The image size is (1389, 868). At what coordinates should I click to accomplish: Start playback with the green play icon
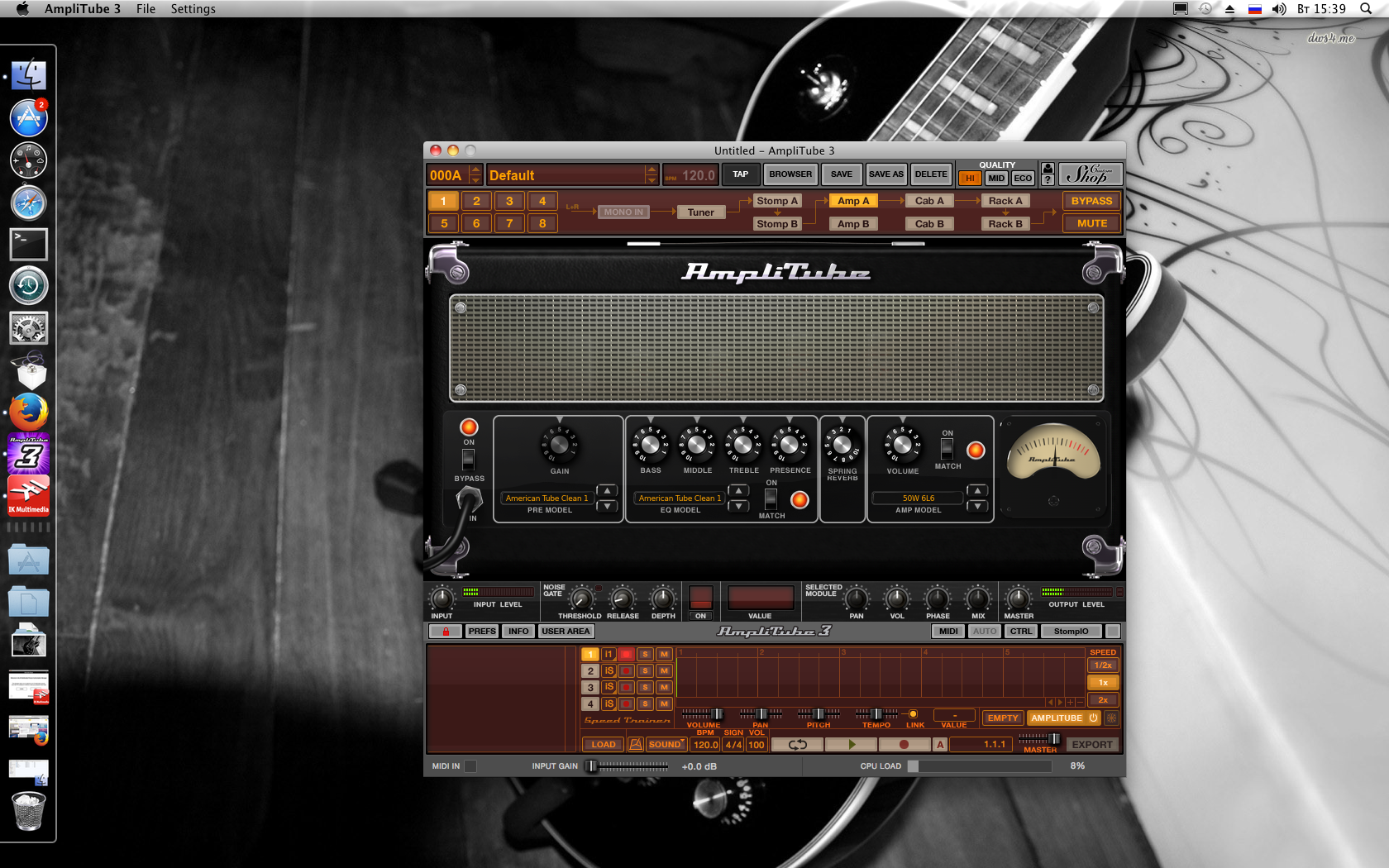point(852,744)
